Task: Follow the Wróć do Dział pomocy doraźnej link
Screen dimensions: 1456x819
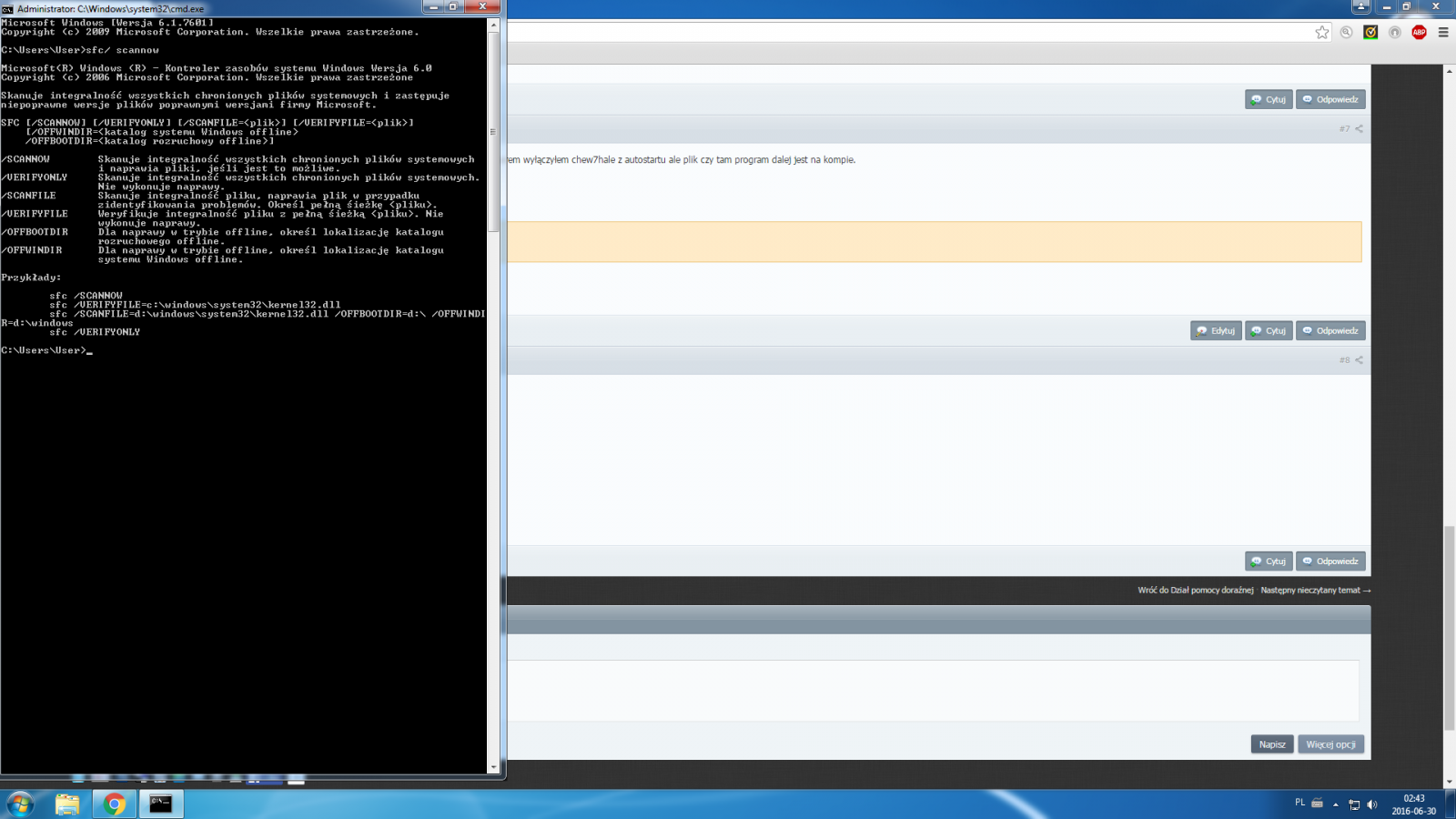Action: click(1195, 590)
